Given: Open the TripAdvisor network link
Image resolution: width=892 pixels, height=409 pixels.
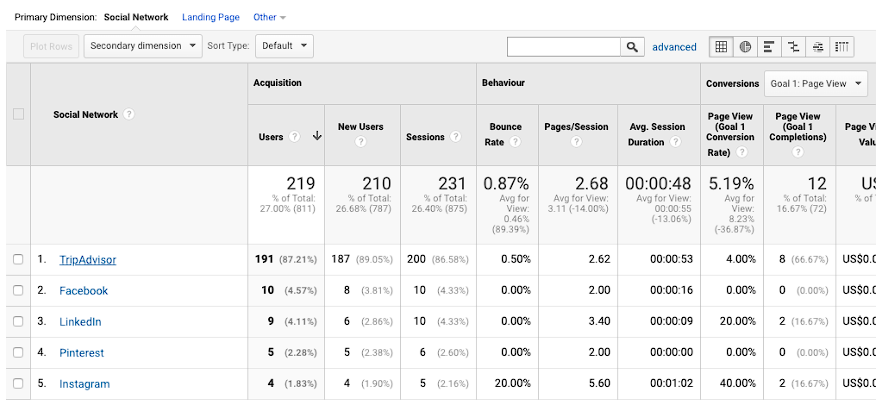Looking at the screenshot, I should [88, 260].
